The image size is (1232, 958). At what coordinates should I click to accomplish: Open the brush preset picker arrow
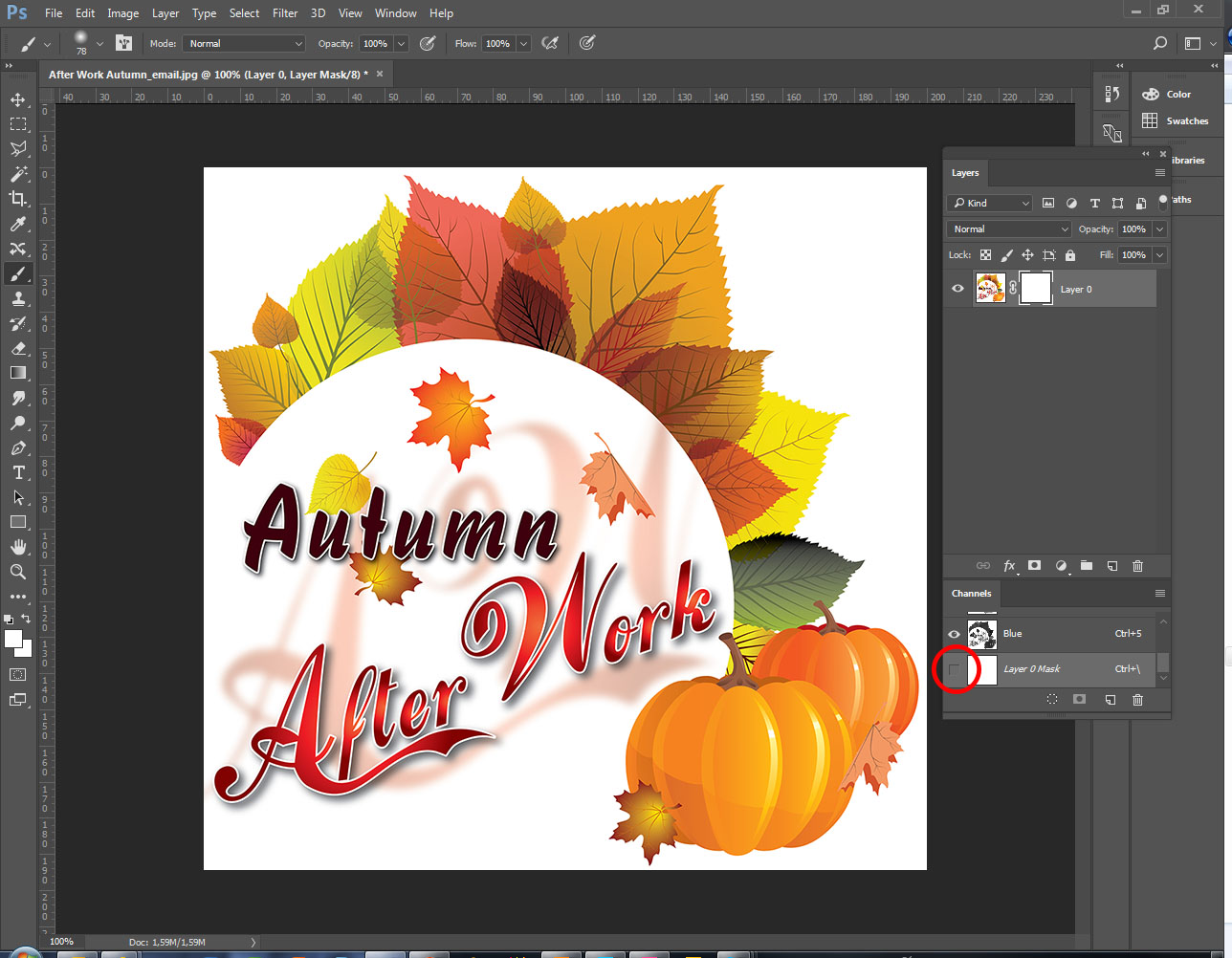coord(99,43)
